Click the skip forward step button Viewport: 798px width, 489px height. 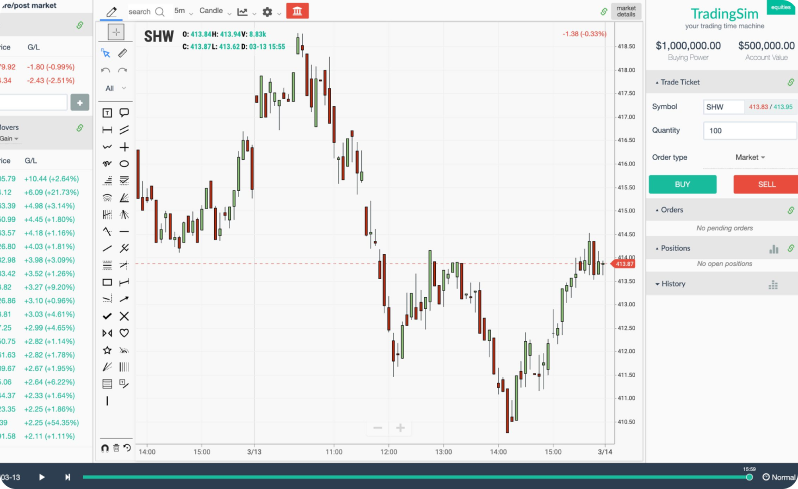point(67,477)
